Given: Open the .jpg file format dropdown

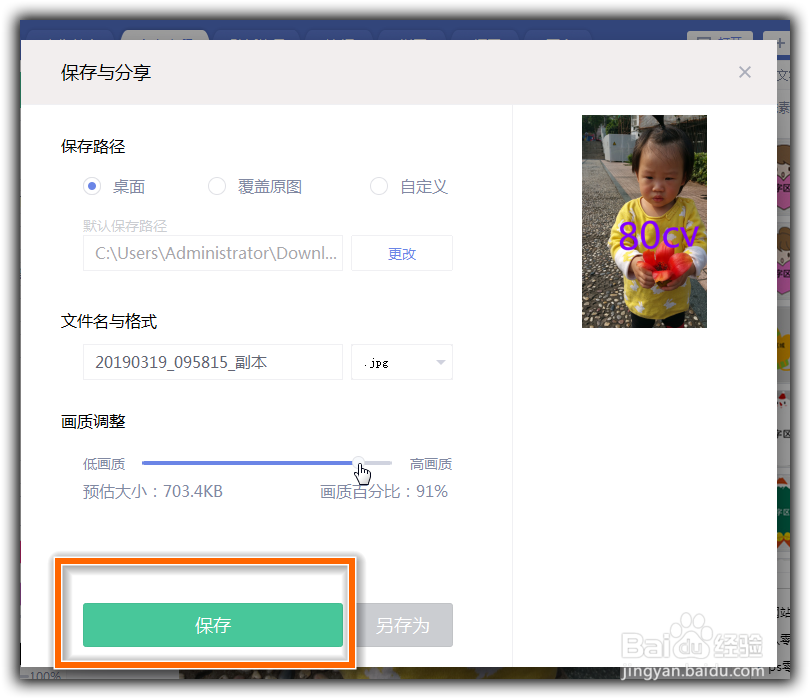Looking at the screenshot, I should click(x=400, y=362).
